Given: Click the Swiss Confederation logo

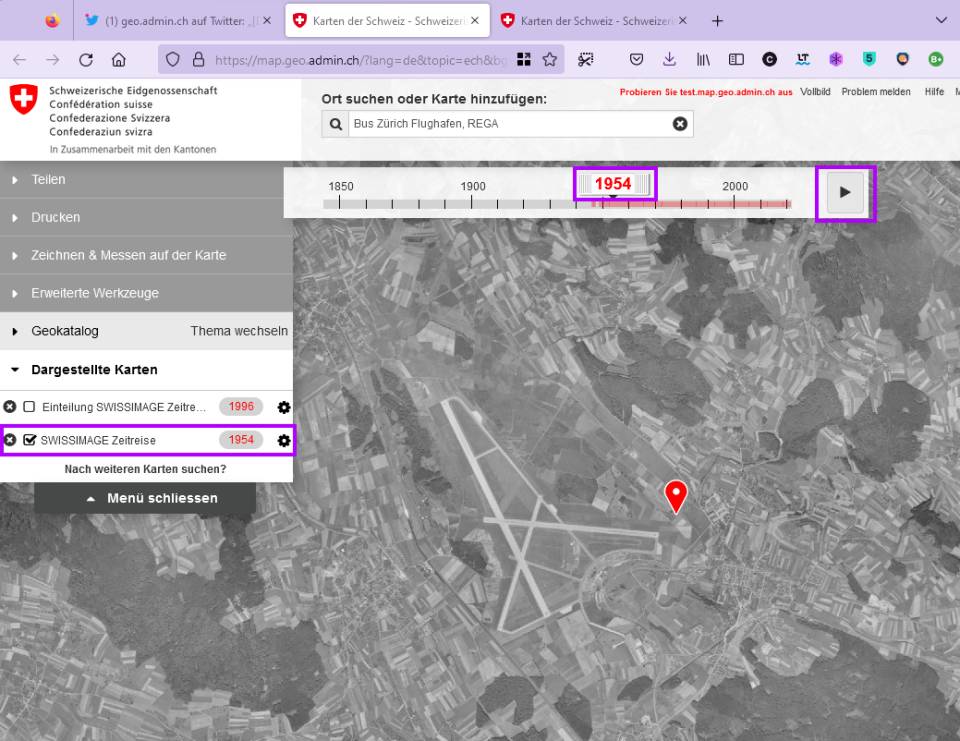Looking at the screenshot, I should 21,100.
